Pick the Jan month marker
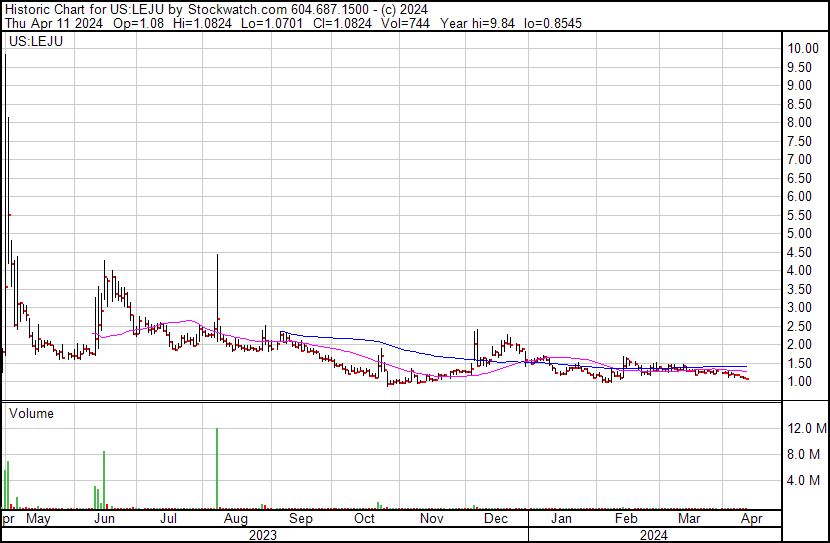 [562, 519]
